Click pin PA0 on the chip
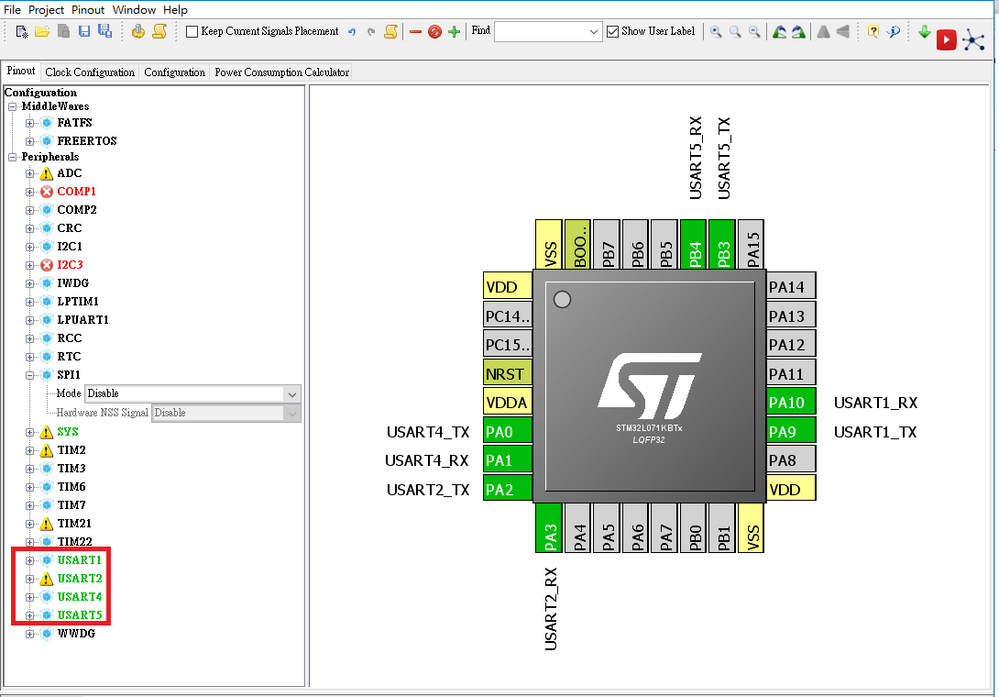 [508, 432]
